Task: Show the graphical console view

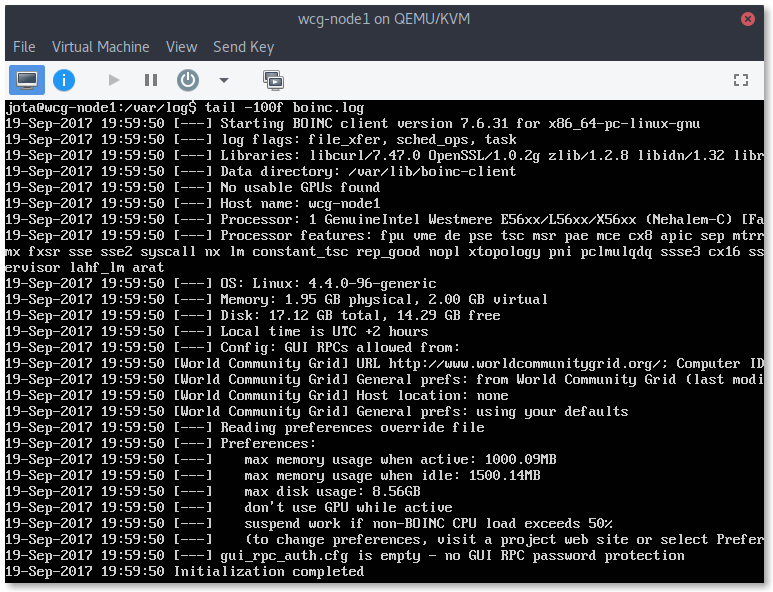Action: 27,80
